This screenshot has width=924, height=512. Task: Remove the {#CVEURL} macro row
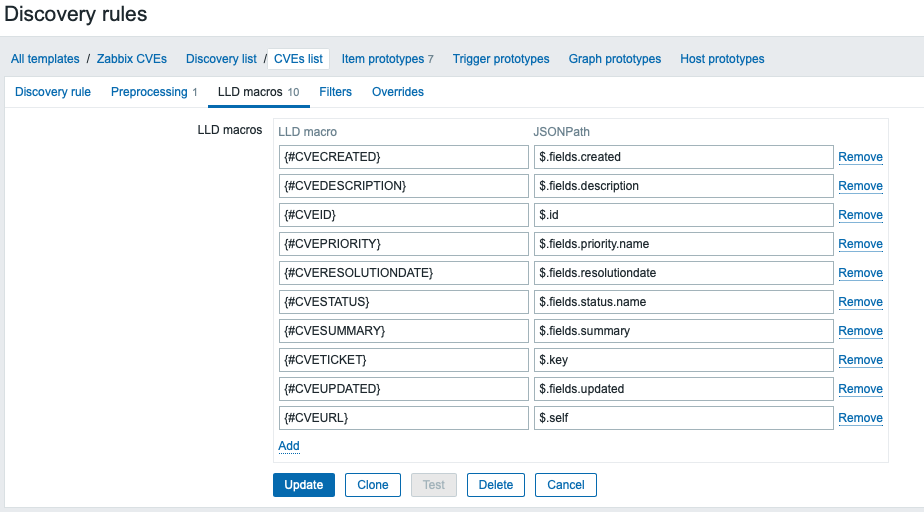pyautogui.click(x=860, y=418)
